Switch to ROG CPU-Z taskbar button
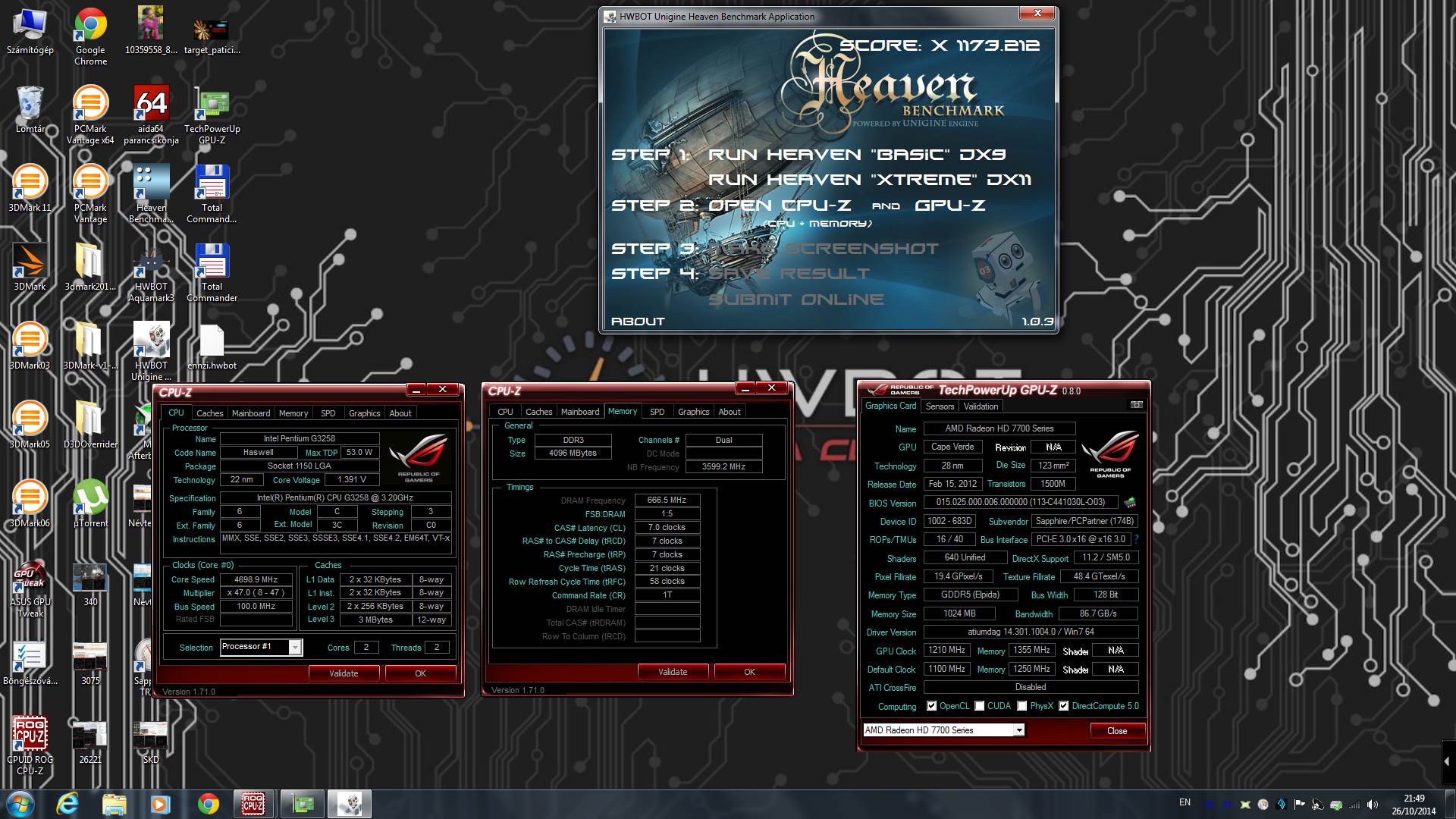This screenshot has height=819, width=1456. pos(254,804)
